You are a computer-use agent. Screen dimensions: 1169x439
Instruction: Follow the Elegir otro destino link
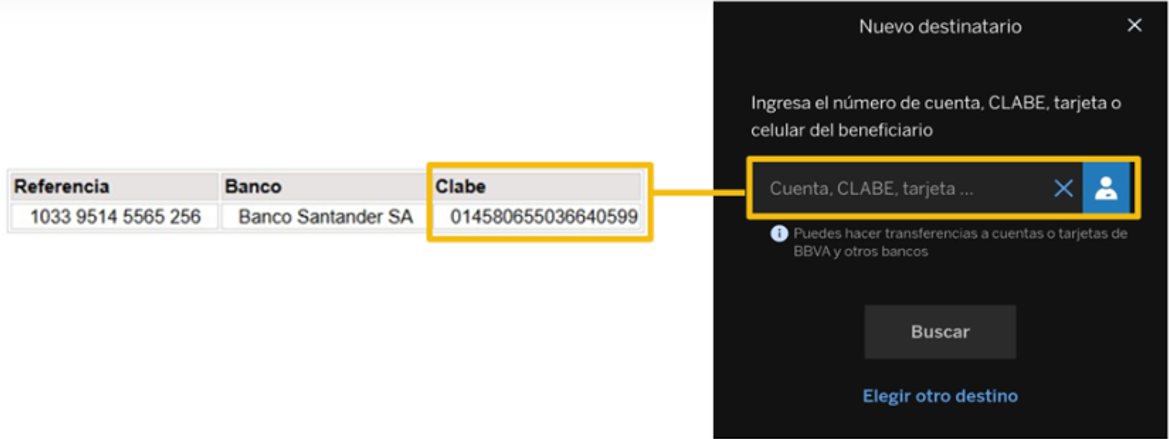(940, 396)
